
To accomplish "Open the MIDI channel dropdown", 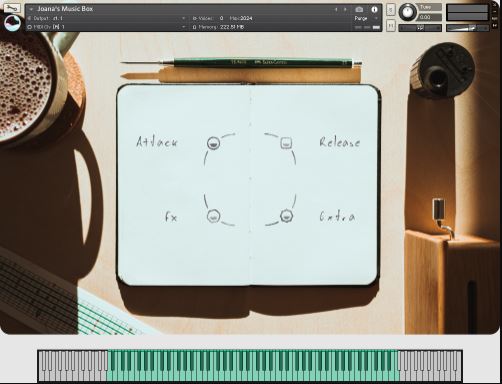I will (x=107, y=27).
